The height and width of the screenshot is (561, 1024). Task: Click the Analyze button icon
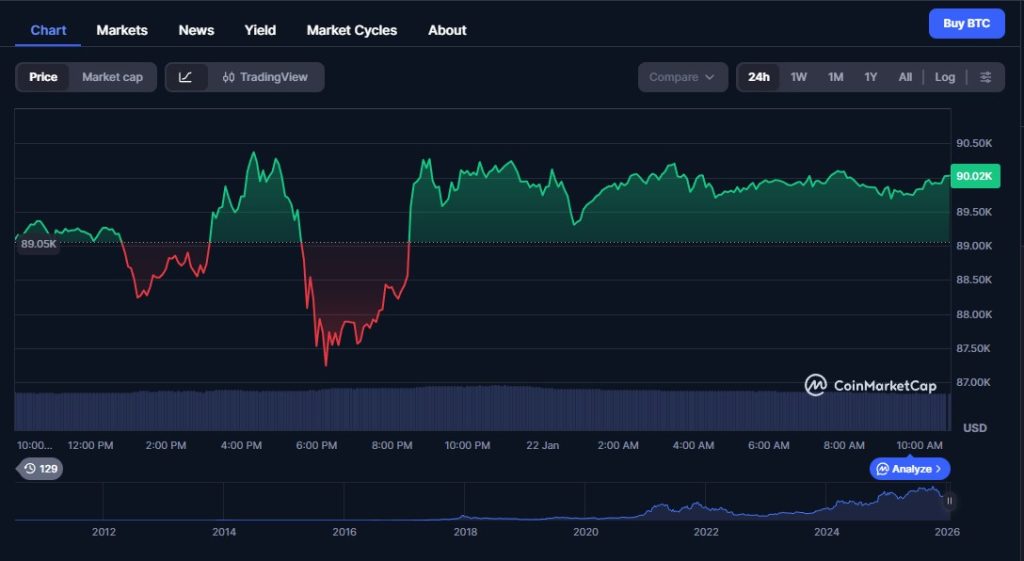(x=882, y=468)
